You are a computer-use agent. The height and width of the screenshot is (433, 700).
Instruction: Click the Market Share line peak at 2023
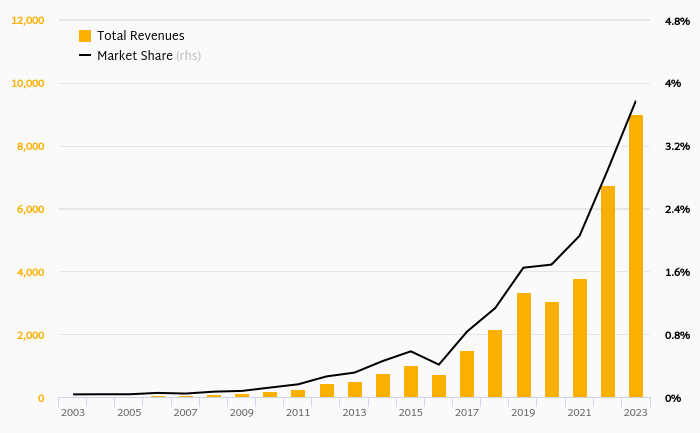point(635,101)
